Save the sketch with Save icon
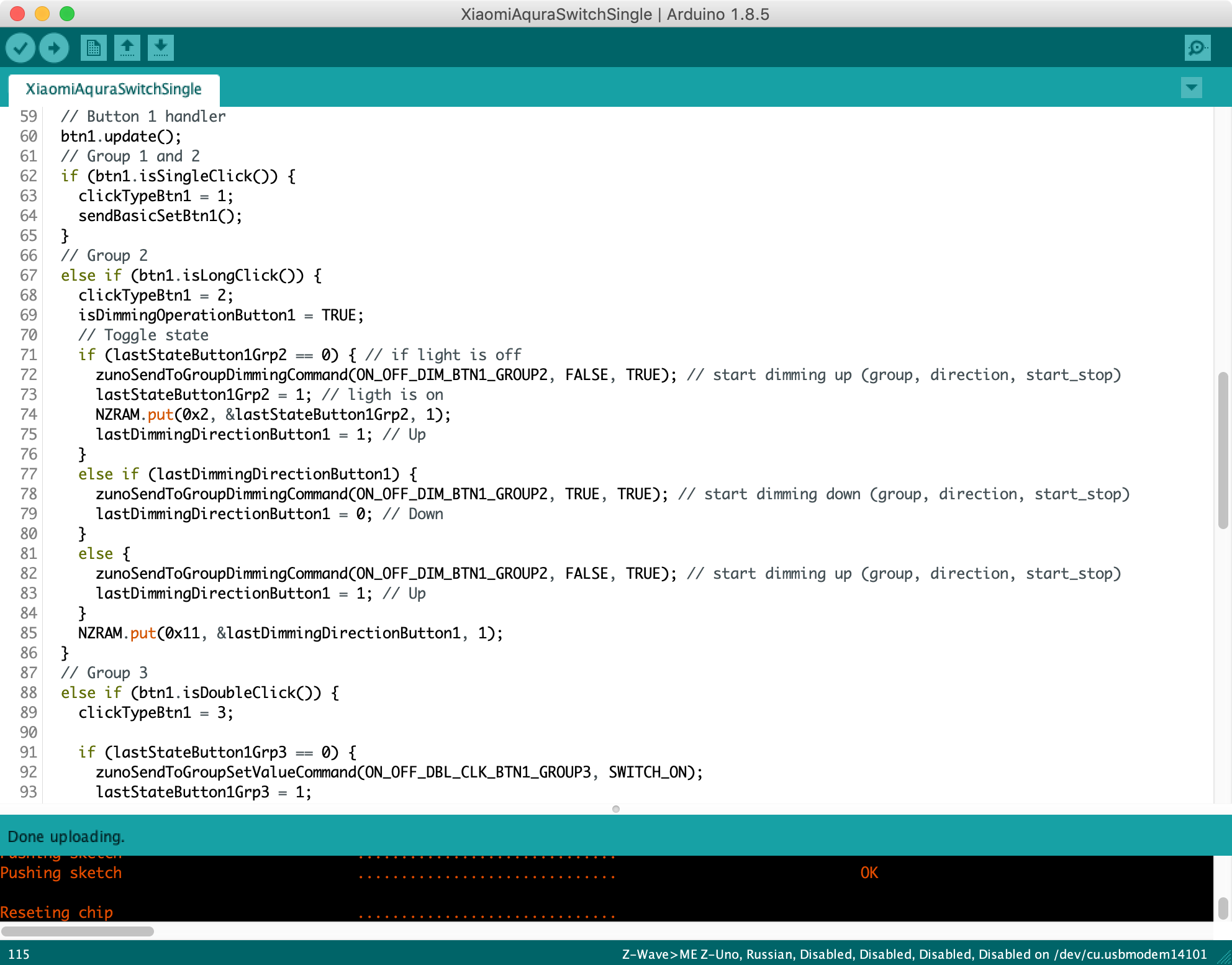Screen dimensions: 1232x965 [160, 48]
